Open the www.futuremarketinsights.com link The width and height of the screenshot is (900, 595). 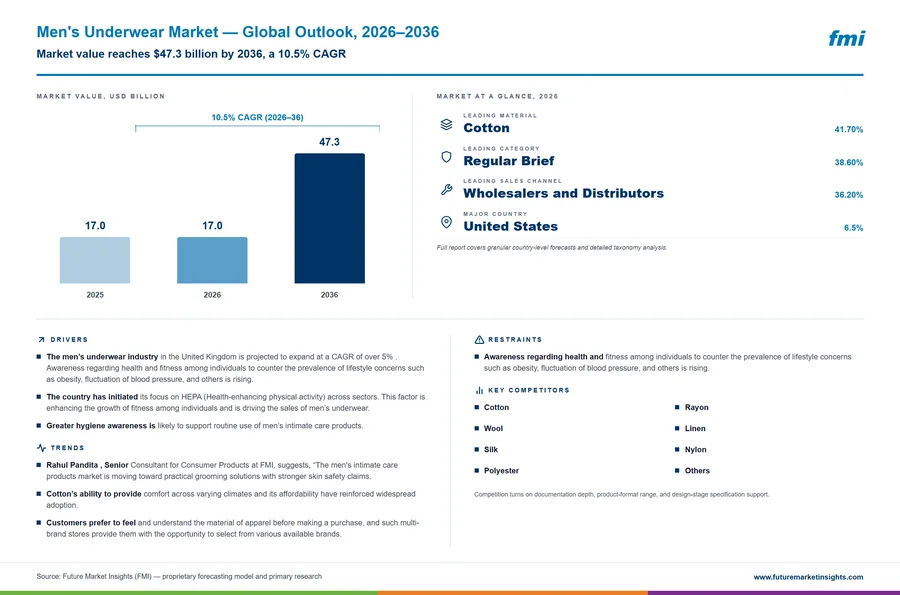[x=808, y=577]
